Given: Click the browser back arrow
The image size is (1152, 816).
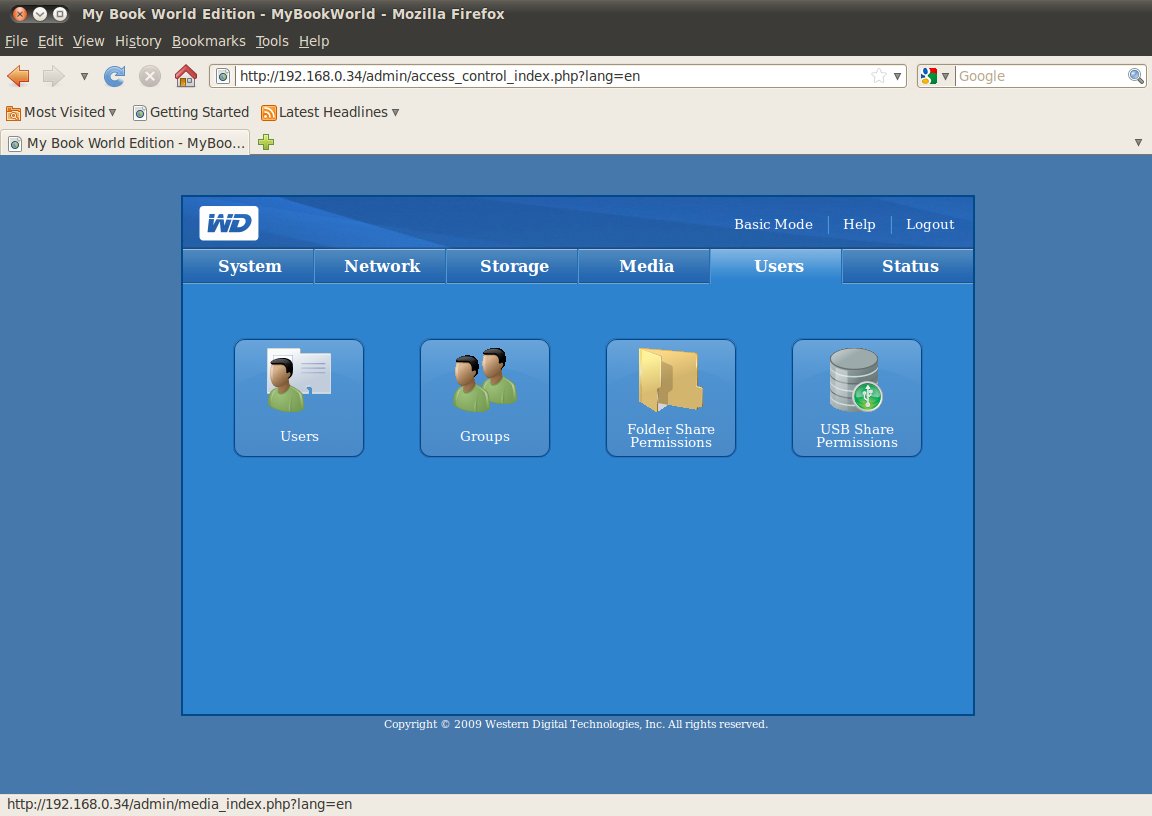Looking at the screenshot, I should pyautogui.click(x=19, y=76).
